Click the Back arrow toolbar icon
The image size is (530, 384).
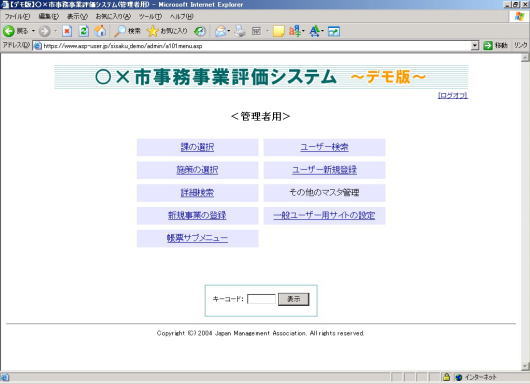tap(8, 31)
